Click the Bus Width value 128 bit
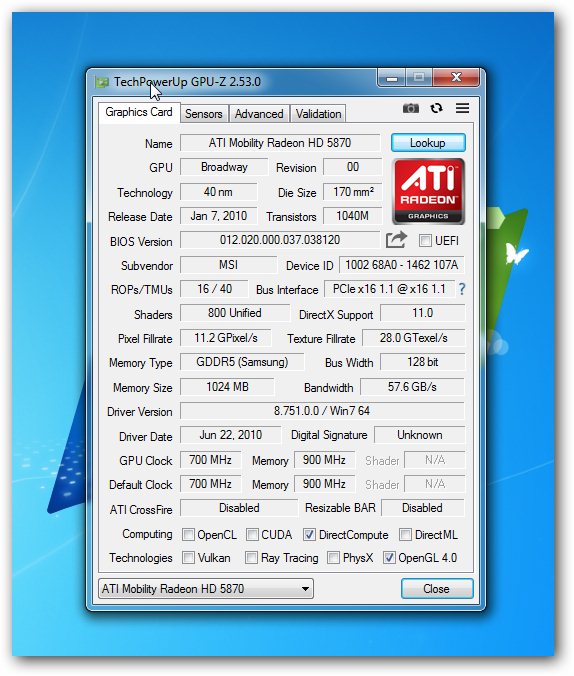The width and height of the screenshot is (574, 676). click(x=423, y=362)
